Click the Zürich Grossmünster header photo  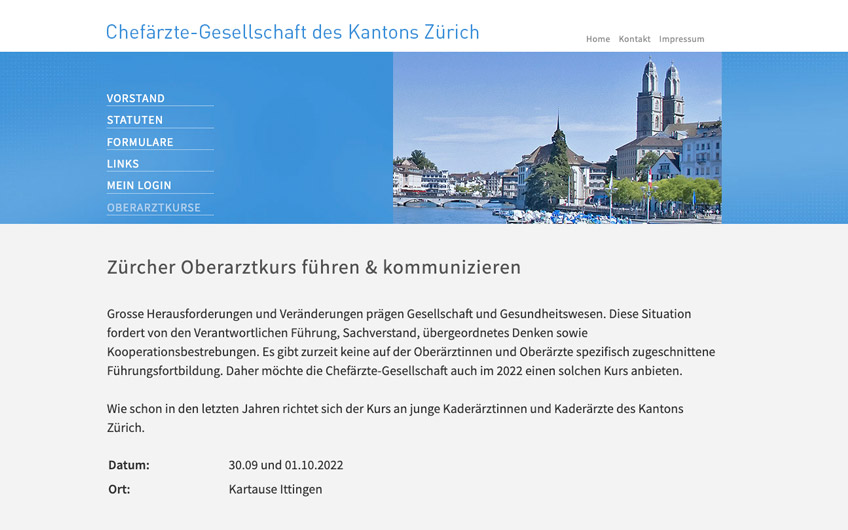(557, 138)
